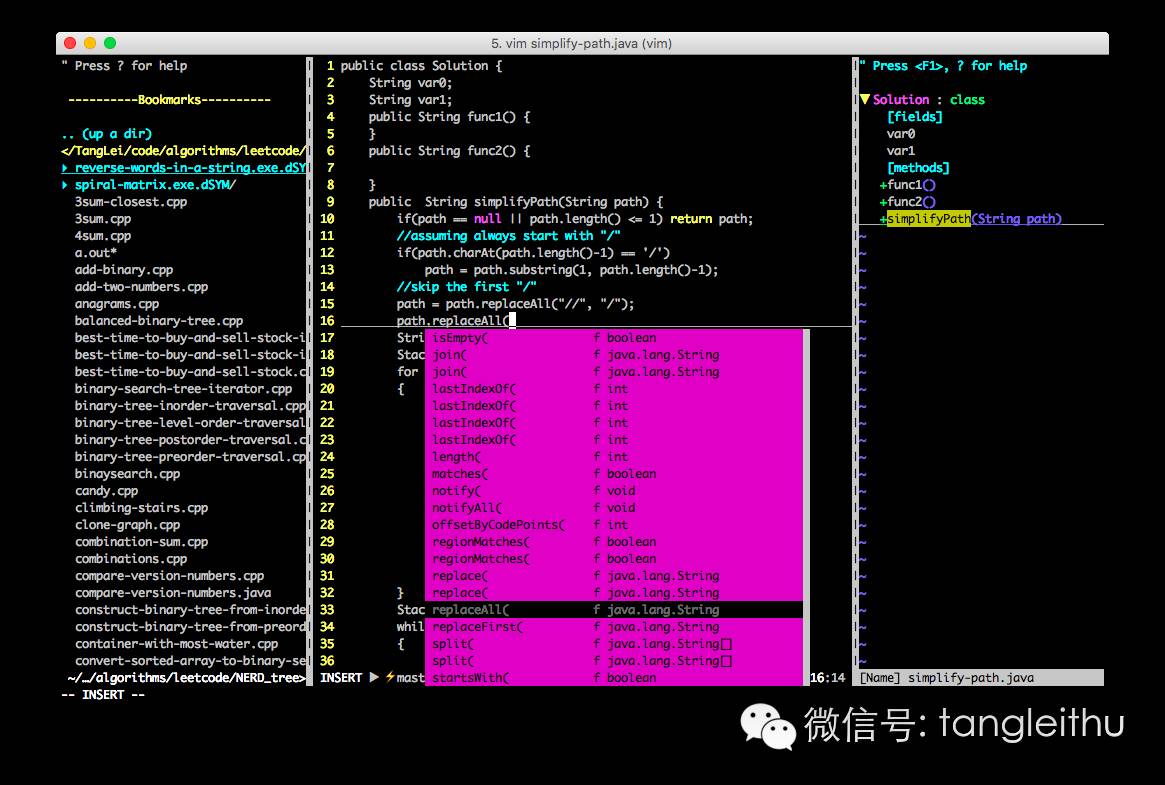
Task: Open add-two-numbers.cpp in NERDTree
Action: point(141,287)
